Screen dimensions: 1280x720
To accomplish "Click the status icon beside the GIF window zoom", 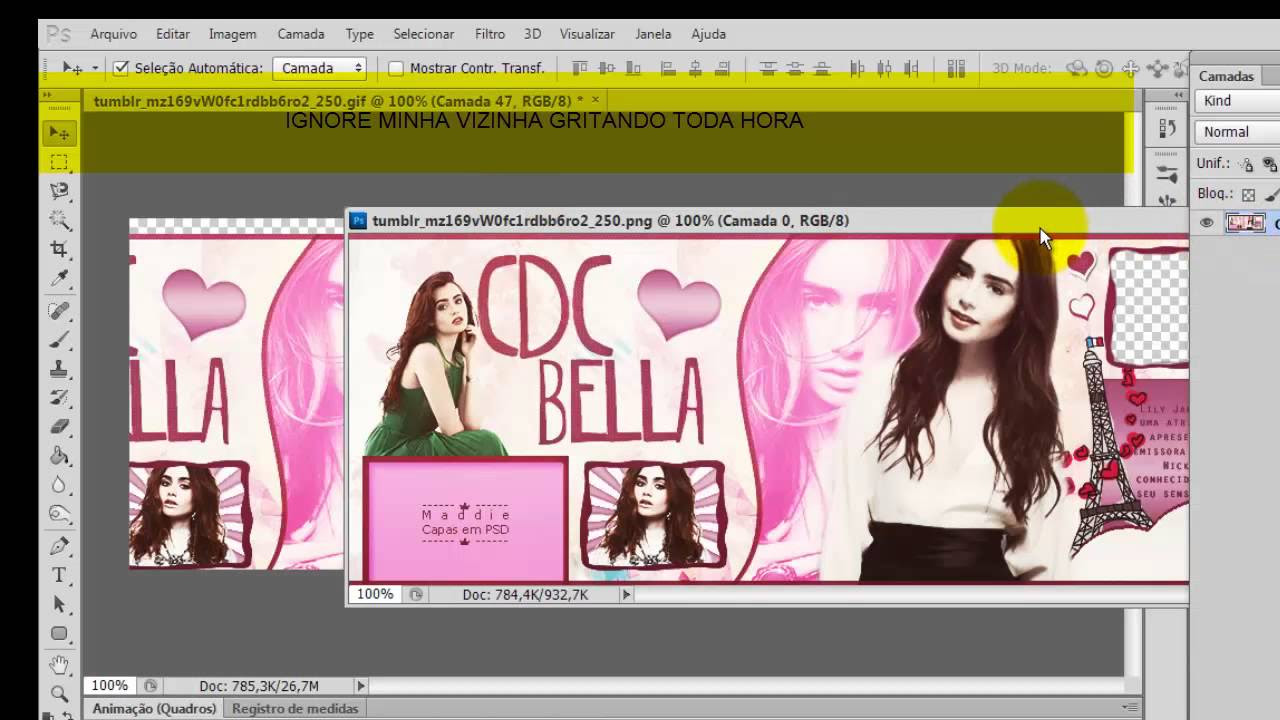I will click(x=150, y=686).
